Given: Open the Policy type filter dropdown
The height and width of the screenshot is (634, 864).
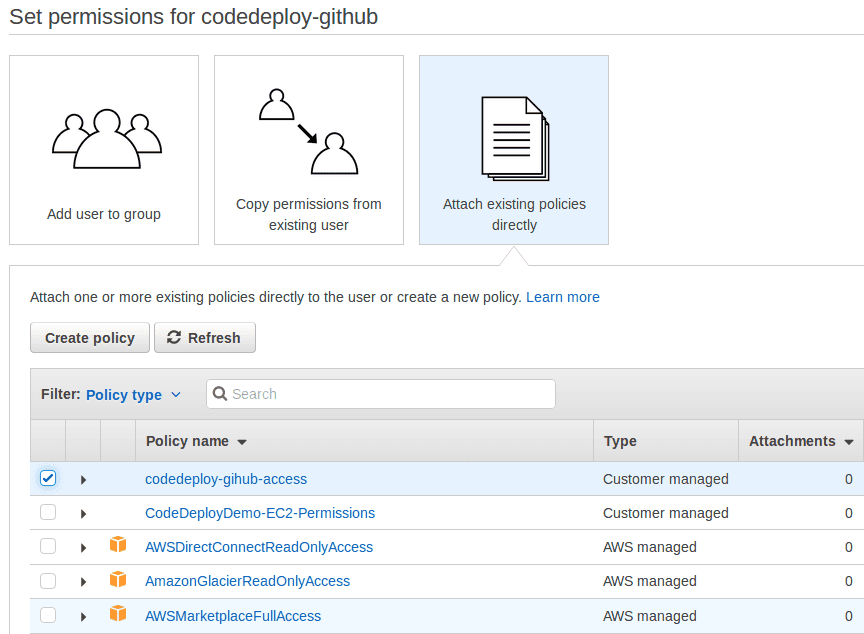Looking at the screenshot, I should click(133, 394).
